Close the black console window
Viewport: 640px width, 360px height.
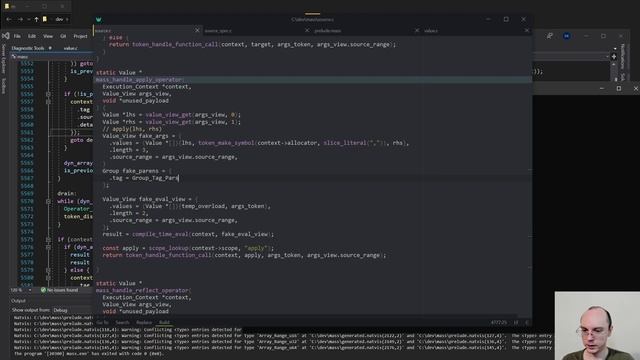(x=636, y=88)
